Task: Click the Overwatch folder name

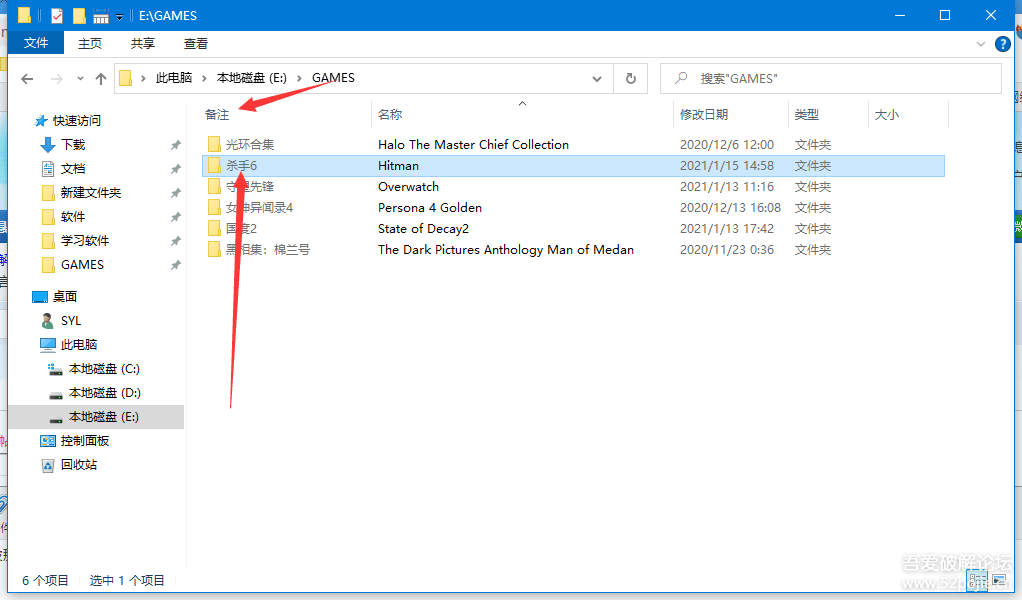Action: click(408, 186)
